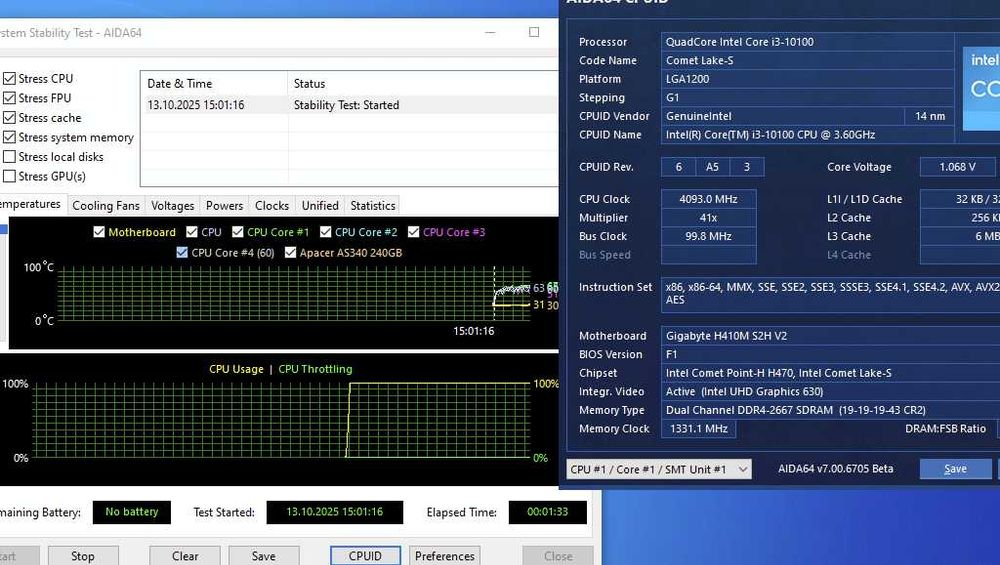Switch to Clocks tab

pyautogui.click(x=272, y=205)
